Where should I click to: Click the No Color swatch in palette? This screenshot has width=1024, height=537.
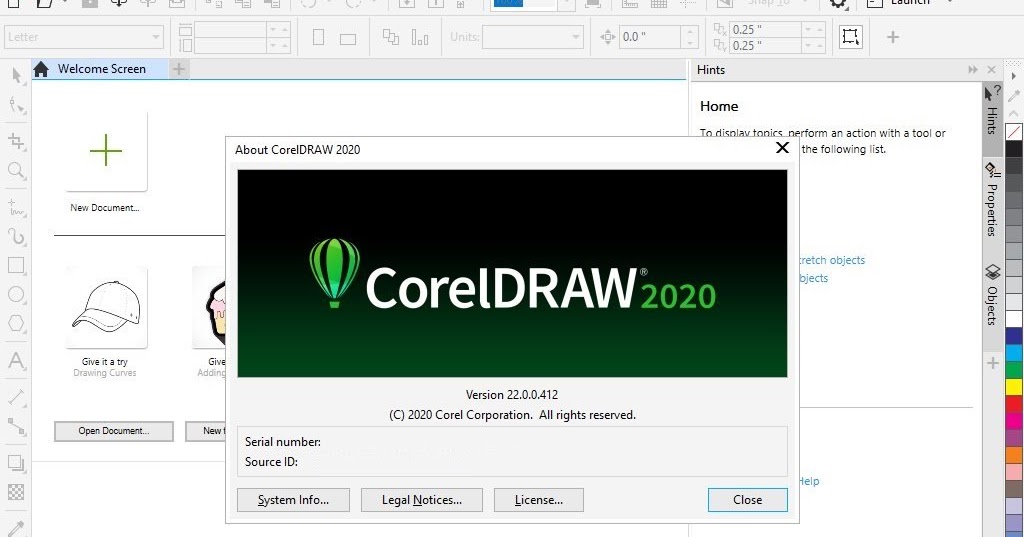click(1014, 132)
